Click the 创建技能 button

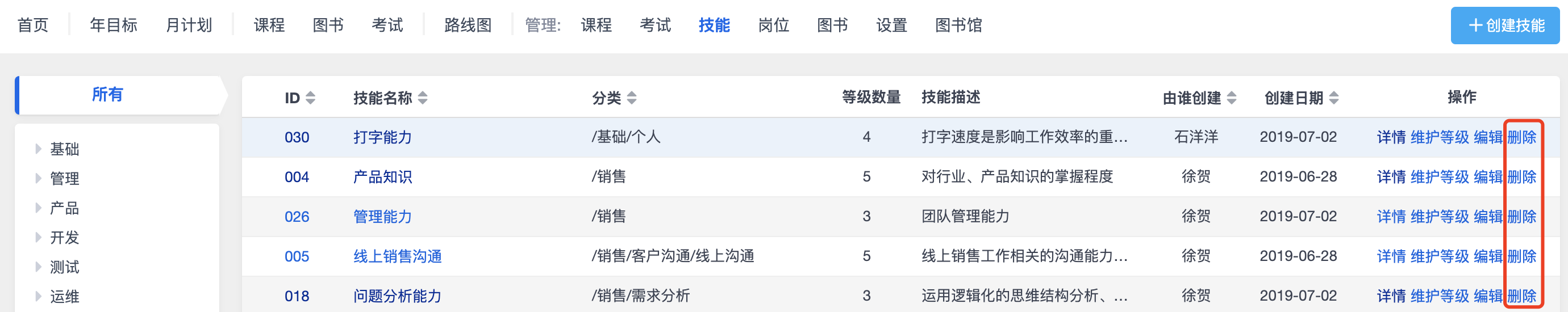tap(1505, 26)
